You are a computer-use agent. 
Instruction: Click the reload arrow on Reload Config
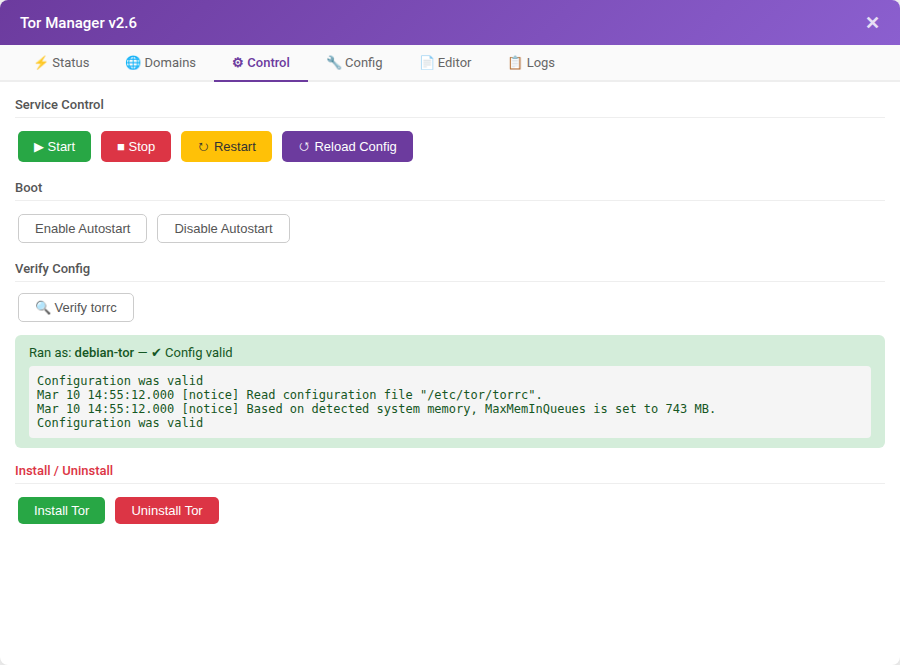304,147
